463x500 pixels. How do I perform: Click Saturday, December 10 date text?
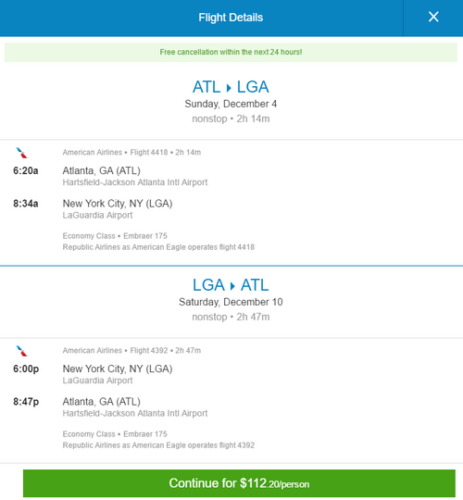[x=231, y=302]
